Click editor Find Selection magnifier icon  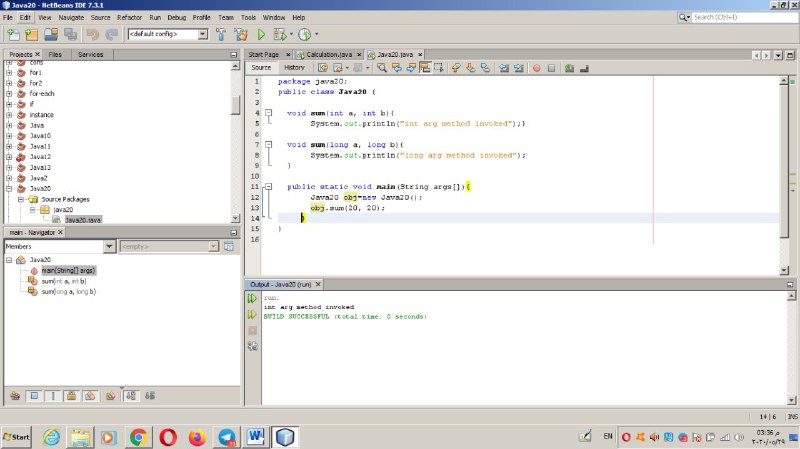pos(382,68)
